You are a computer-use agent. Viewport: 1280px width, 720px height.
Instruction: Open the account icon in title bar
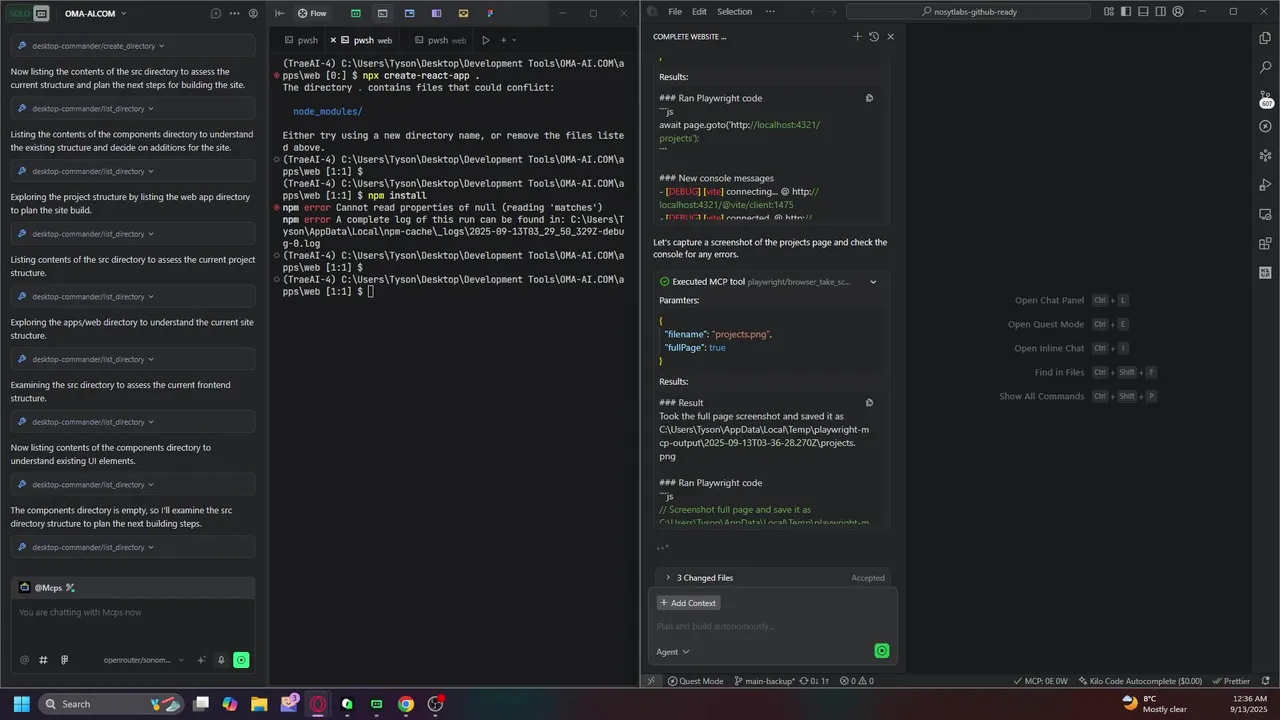coord(1178,12)
